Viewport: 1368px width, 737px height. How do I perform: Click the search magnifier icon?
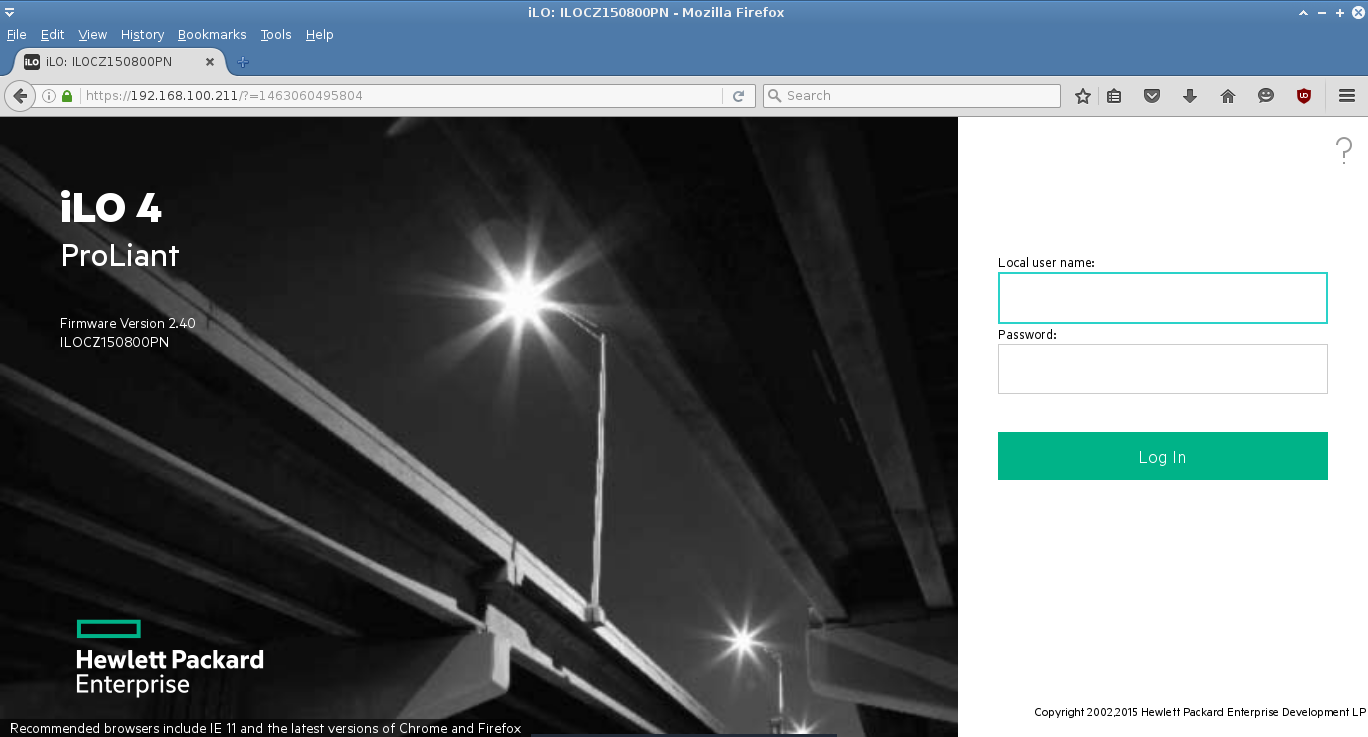pos(775,96)
